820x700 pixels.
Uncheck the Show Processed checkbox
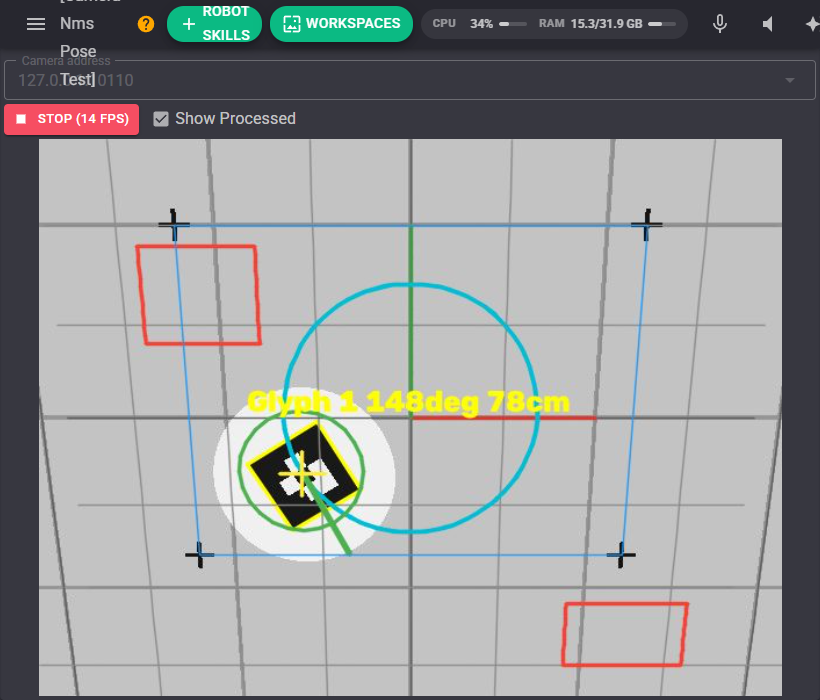[161, 119]
